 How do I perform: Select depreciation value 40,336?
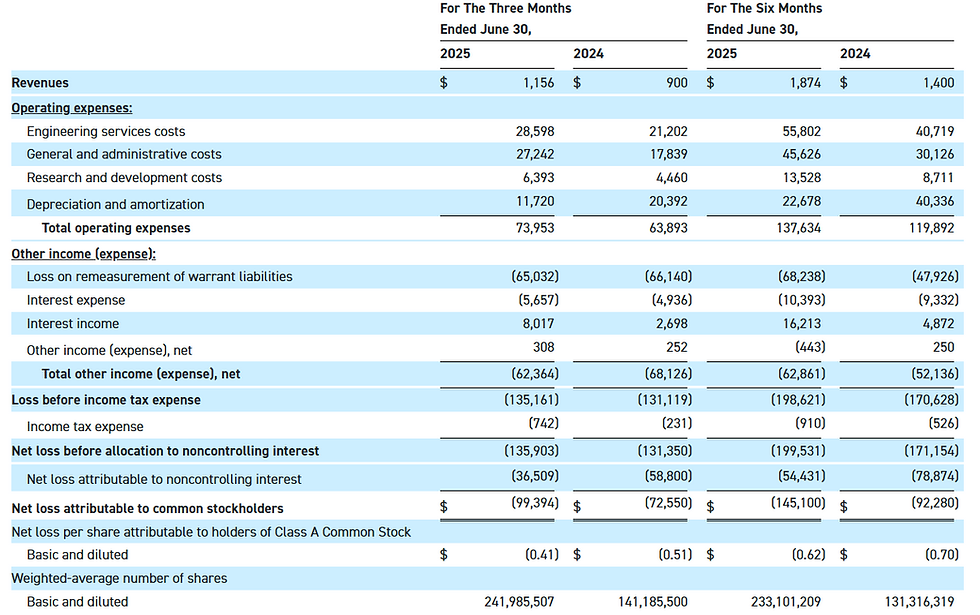click(935, 201)
